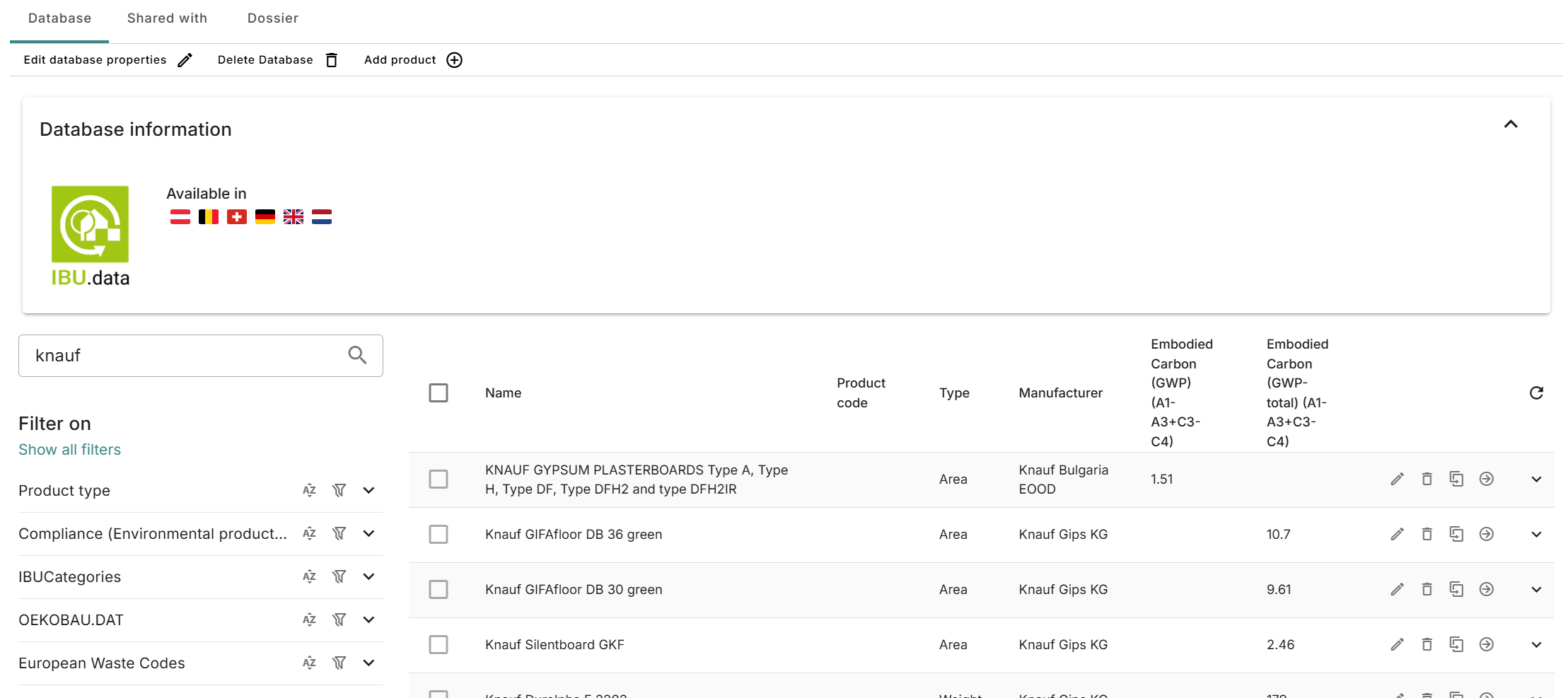Image resolution: width=1568 pixels, height=698 pixels.
Task: Click the magnifier search icon in knauf field
Action: [x=357, y=355]
